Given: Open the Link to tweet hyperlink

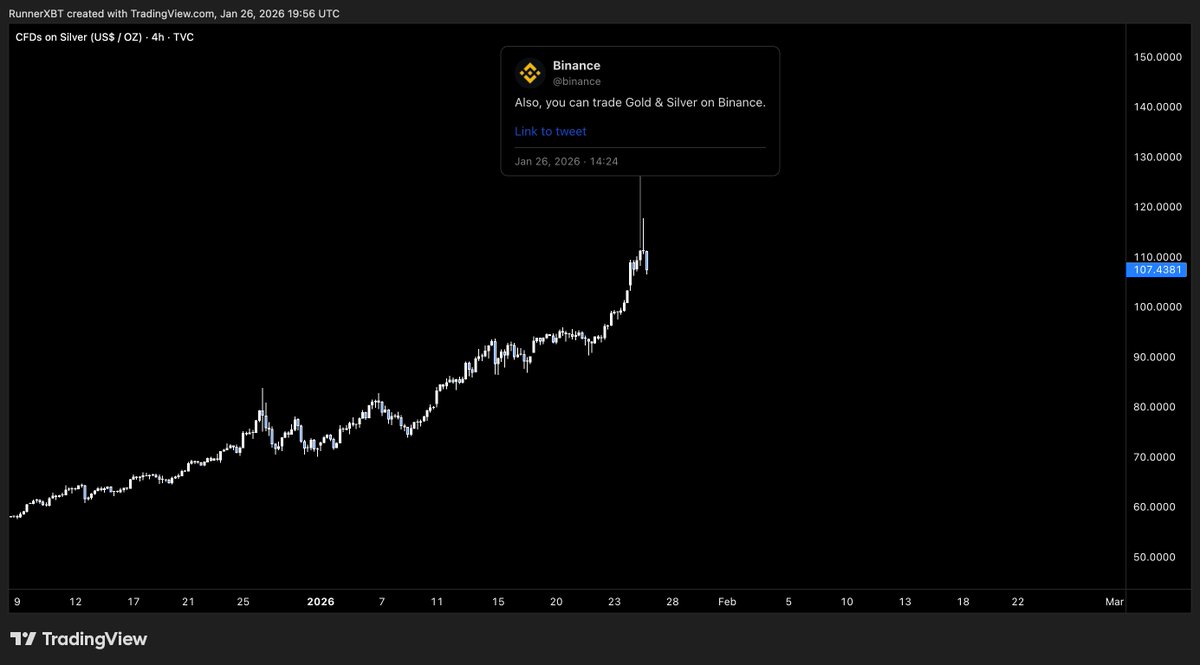Looking at the screenshot, I should (x=549, y=131).
